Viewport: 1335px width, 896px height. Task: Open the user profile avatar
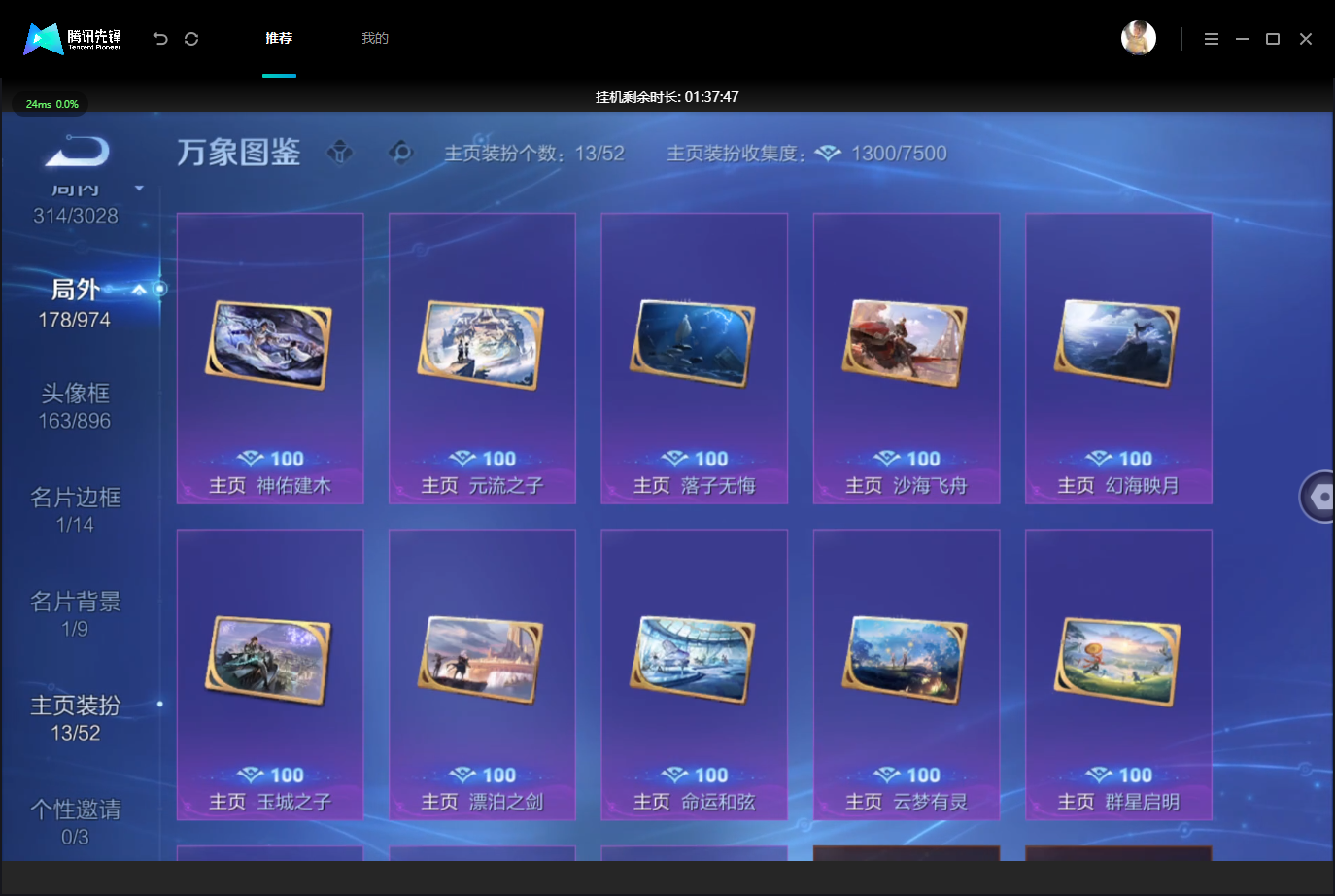tap(1139, 38)
